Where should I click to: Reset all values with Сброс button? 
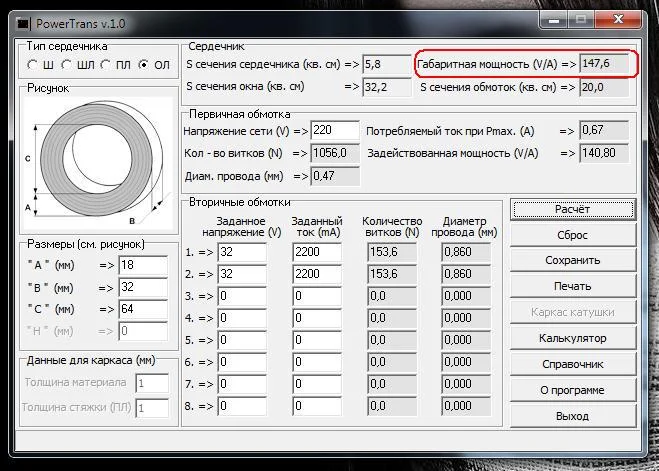pos(573,235)
